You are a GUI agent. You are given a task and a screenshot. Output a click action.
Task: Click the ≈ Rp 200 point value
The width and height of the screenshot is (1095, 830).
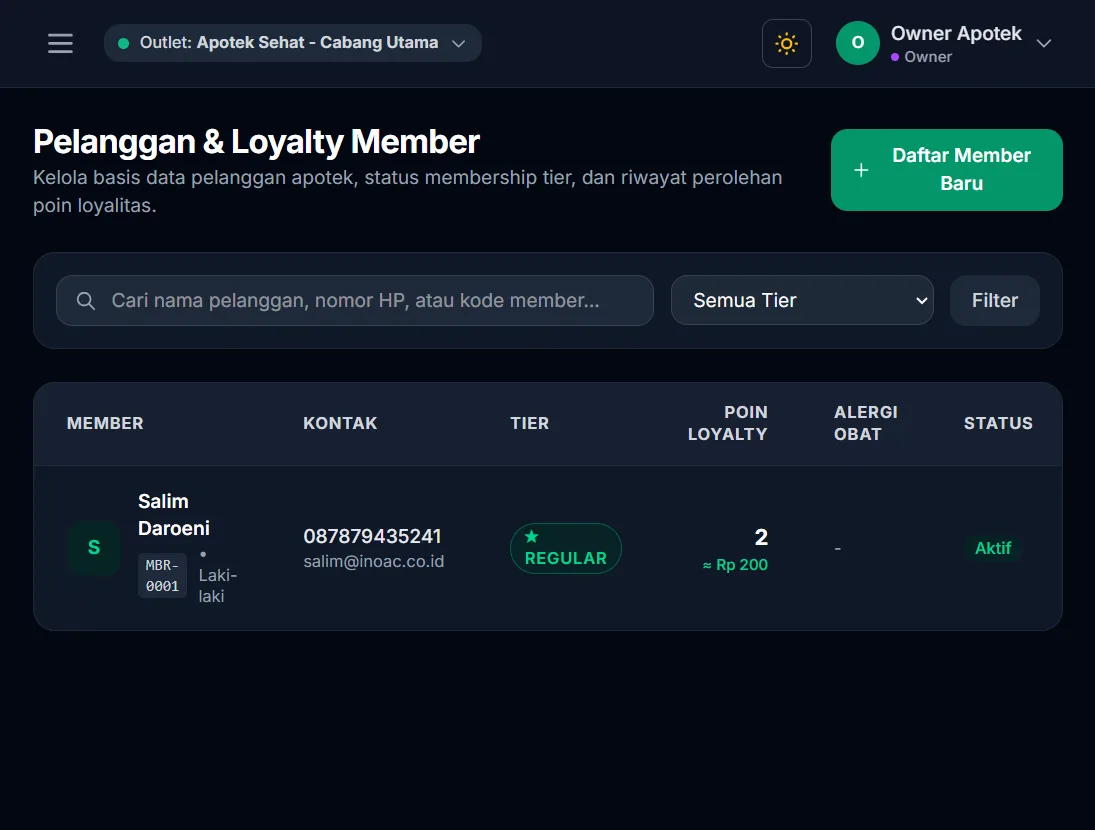click(735, 565)
